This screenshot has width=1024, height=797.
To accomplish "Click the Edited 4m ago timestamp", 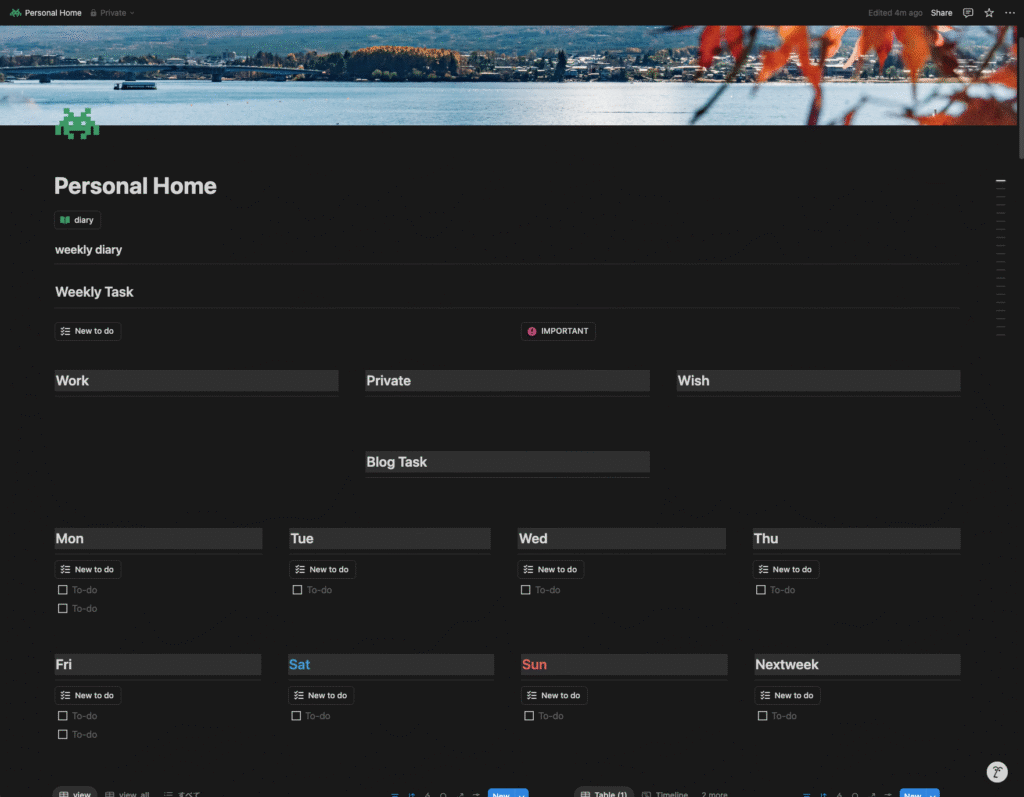I will coord(895,12).
